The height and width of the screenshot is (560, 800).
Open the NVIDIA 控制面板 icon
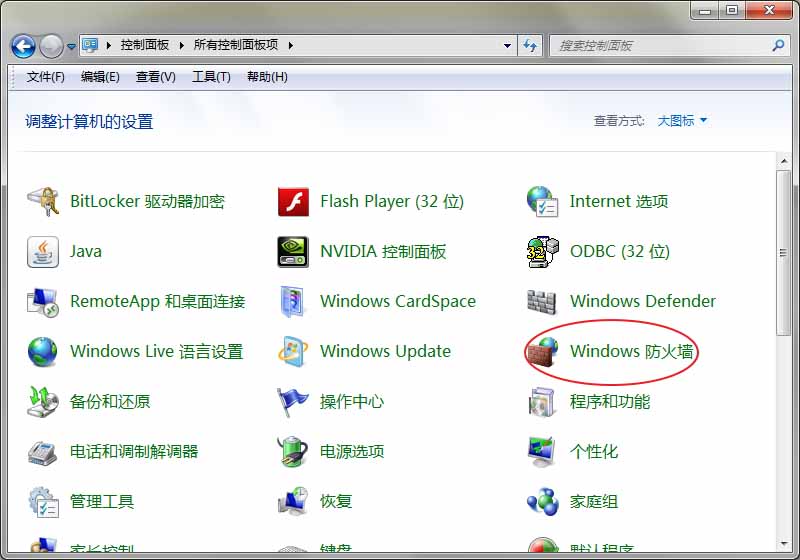tap(293, 251)
